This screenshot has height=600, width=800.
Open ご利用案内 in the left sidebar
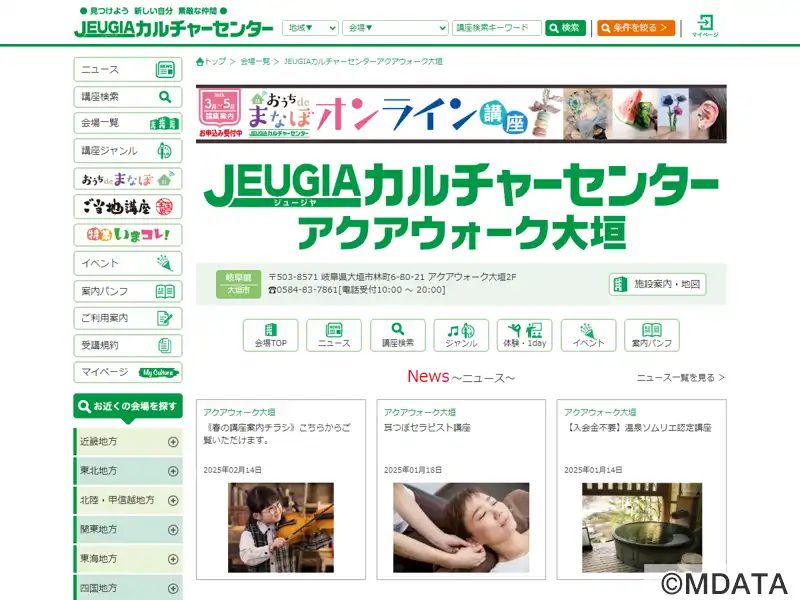pyautogui.click(x=128, y=318)
